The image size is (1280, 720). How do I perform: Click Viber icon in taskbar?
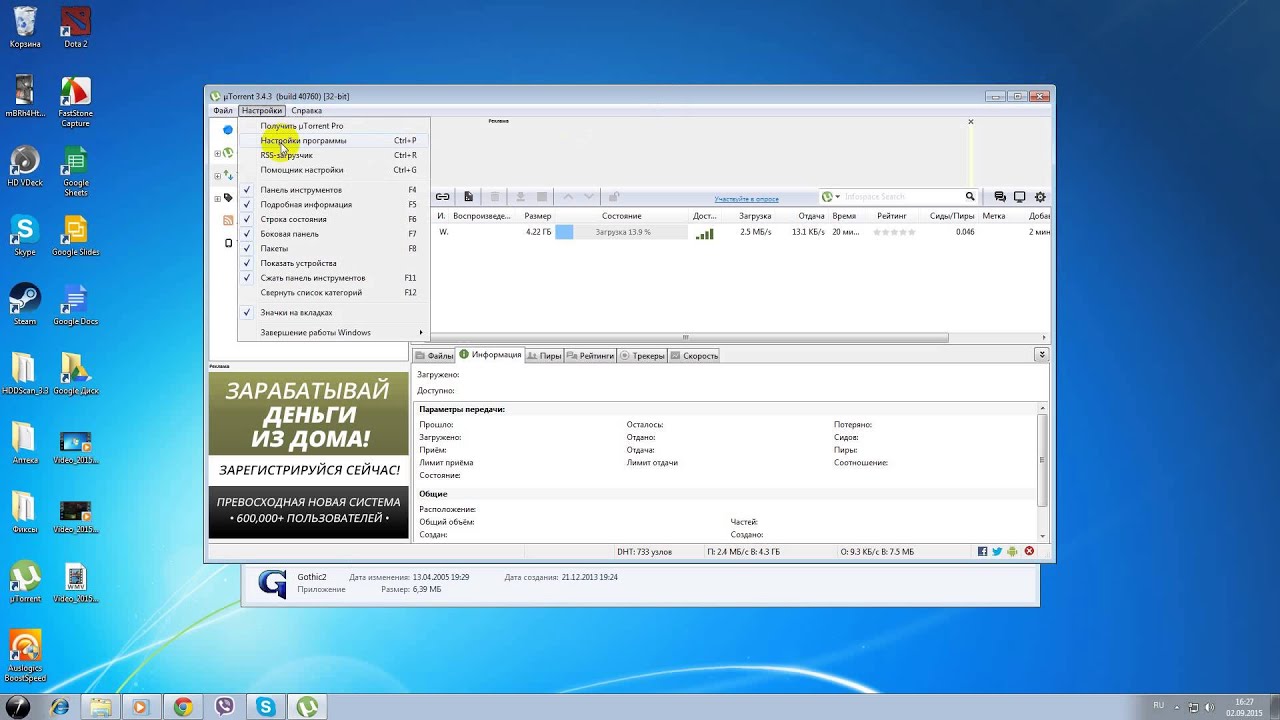tap(224, 707)
